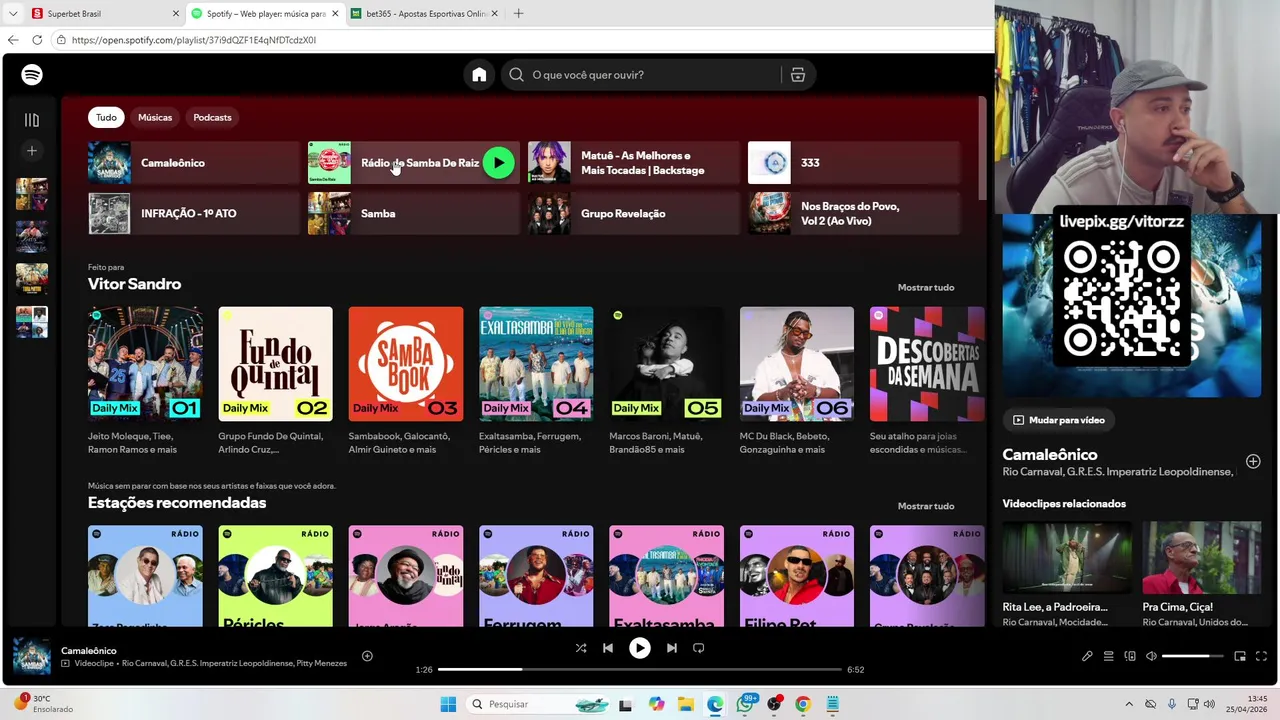The image size is (1280, 720).
Task: Enter full screen mode icon
Action: click(x=1261, y=656)
